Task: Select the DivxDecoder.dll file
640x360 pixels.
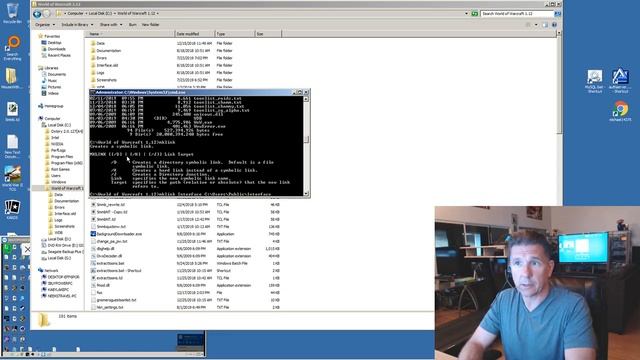Action: pos(109,256)
